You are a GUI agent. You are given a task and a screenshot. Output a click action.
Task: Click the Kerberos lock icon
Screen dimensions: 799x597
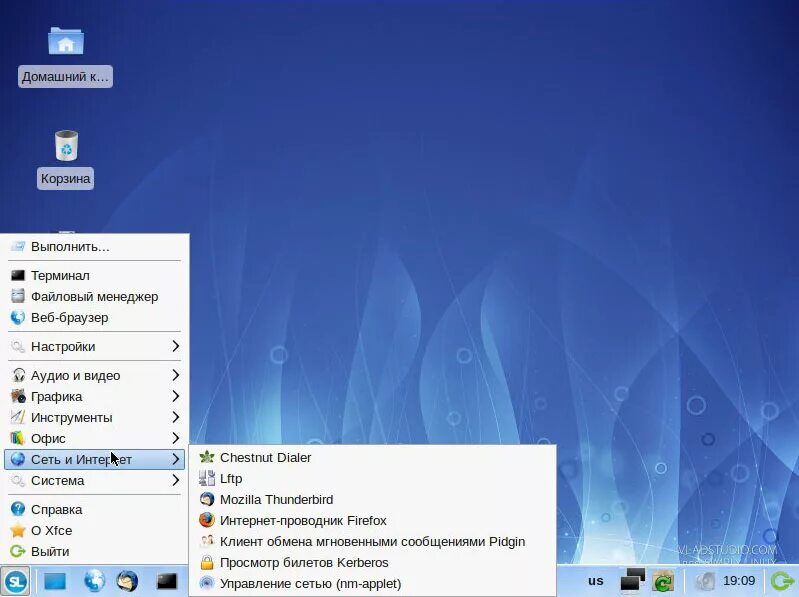click(x=206, y=562)
